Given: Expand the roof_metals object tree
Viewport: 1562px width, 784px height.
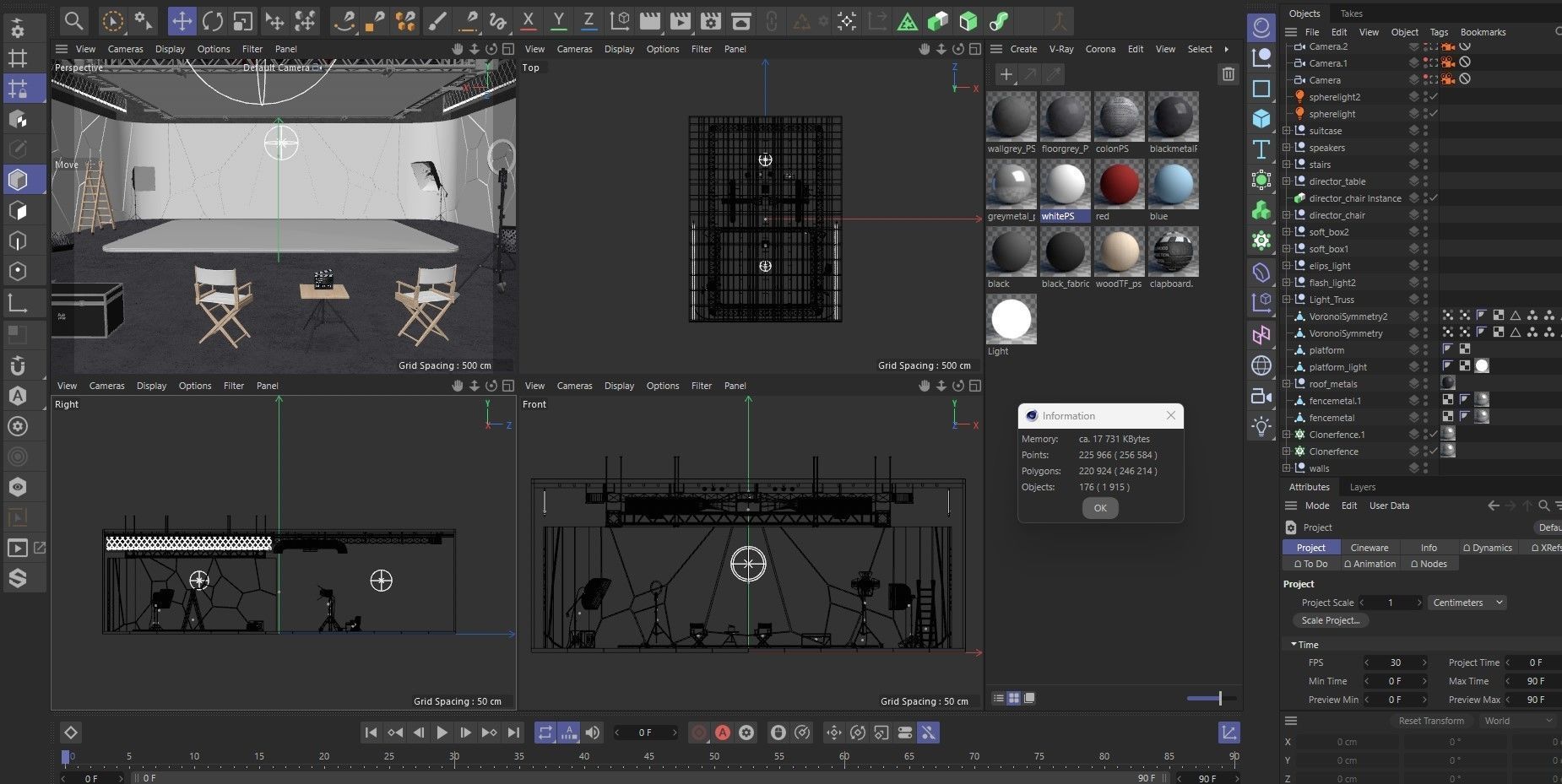Looking at the screenshot, I should 1286,384.
